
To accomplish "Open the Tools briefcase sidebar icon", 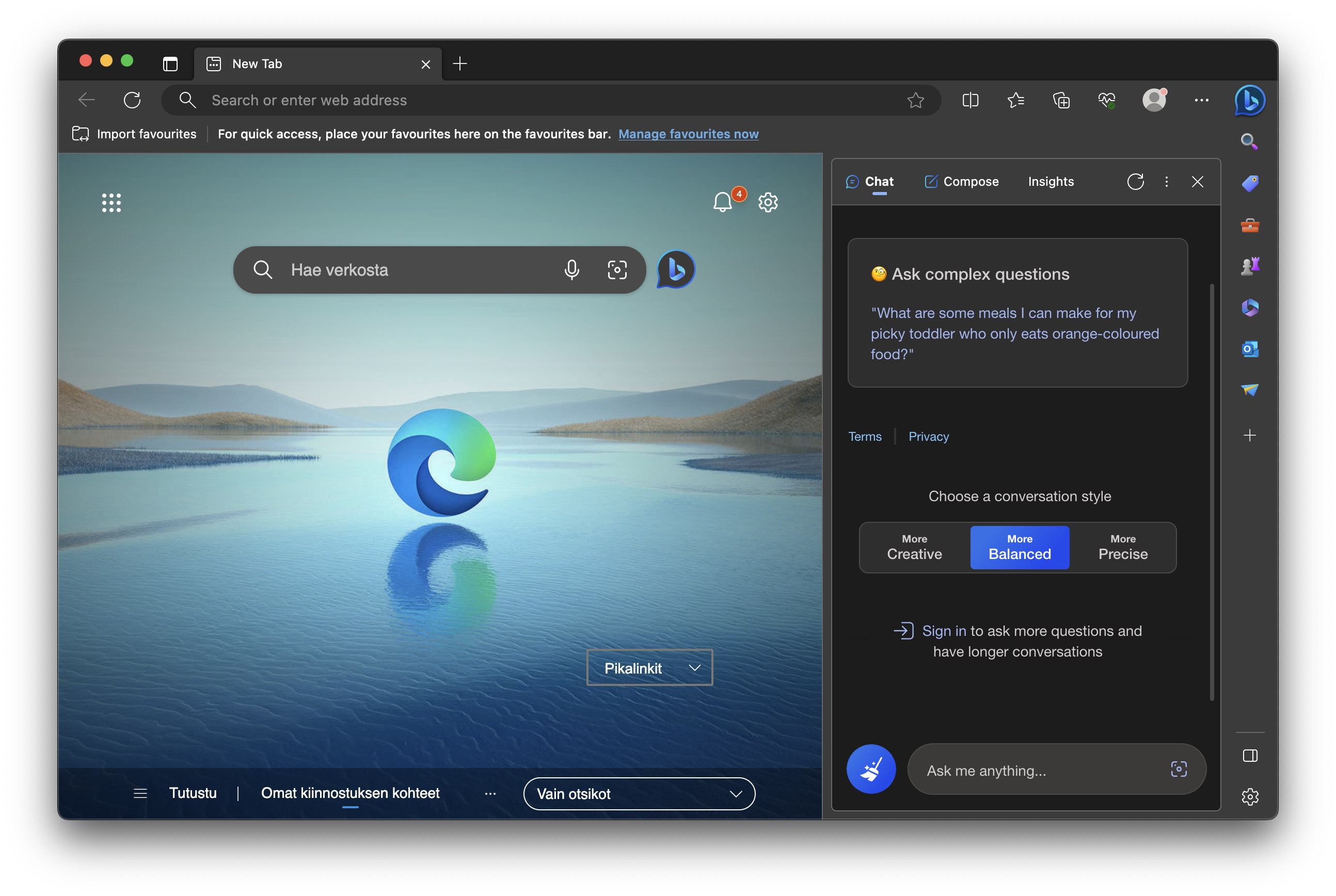I will click(x=1250, y=225).
